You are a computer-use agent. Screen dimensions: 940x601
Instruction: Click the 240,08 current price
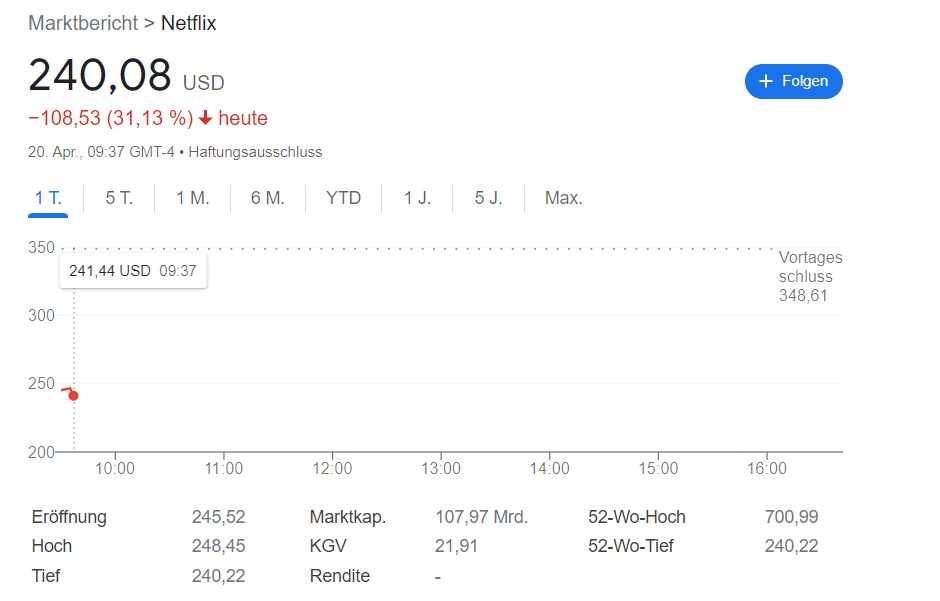point(100,75)
